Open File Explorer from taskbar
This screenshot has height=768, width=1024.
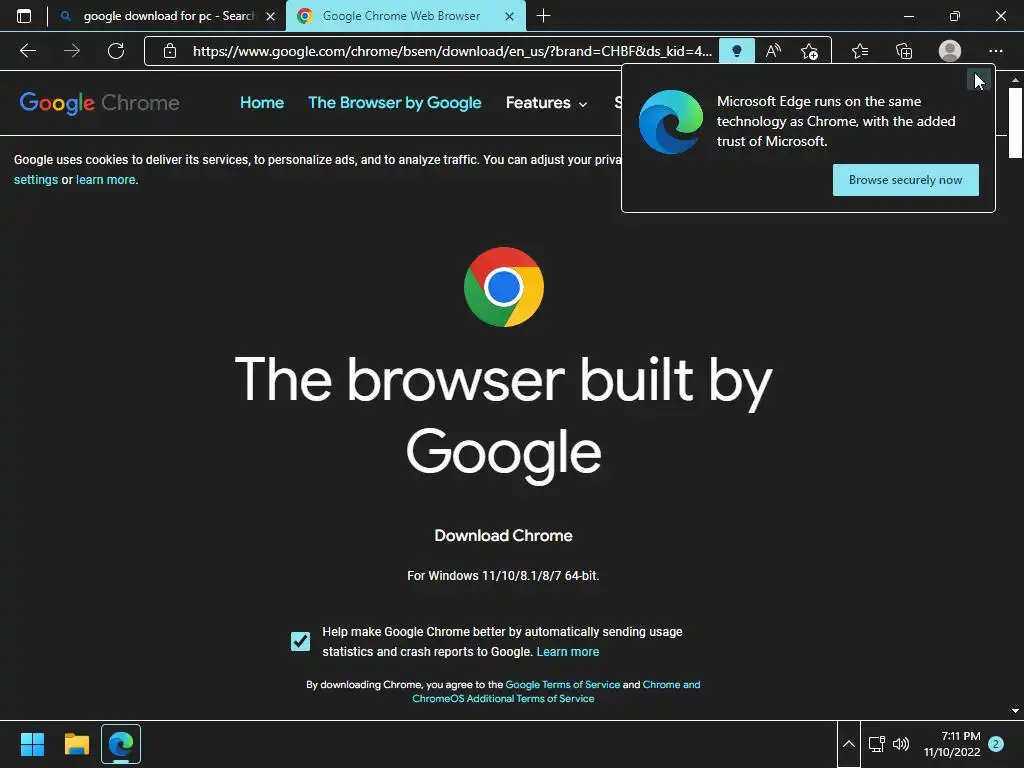click(x=76, y=744)
